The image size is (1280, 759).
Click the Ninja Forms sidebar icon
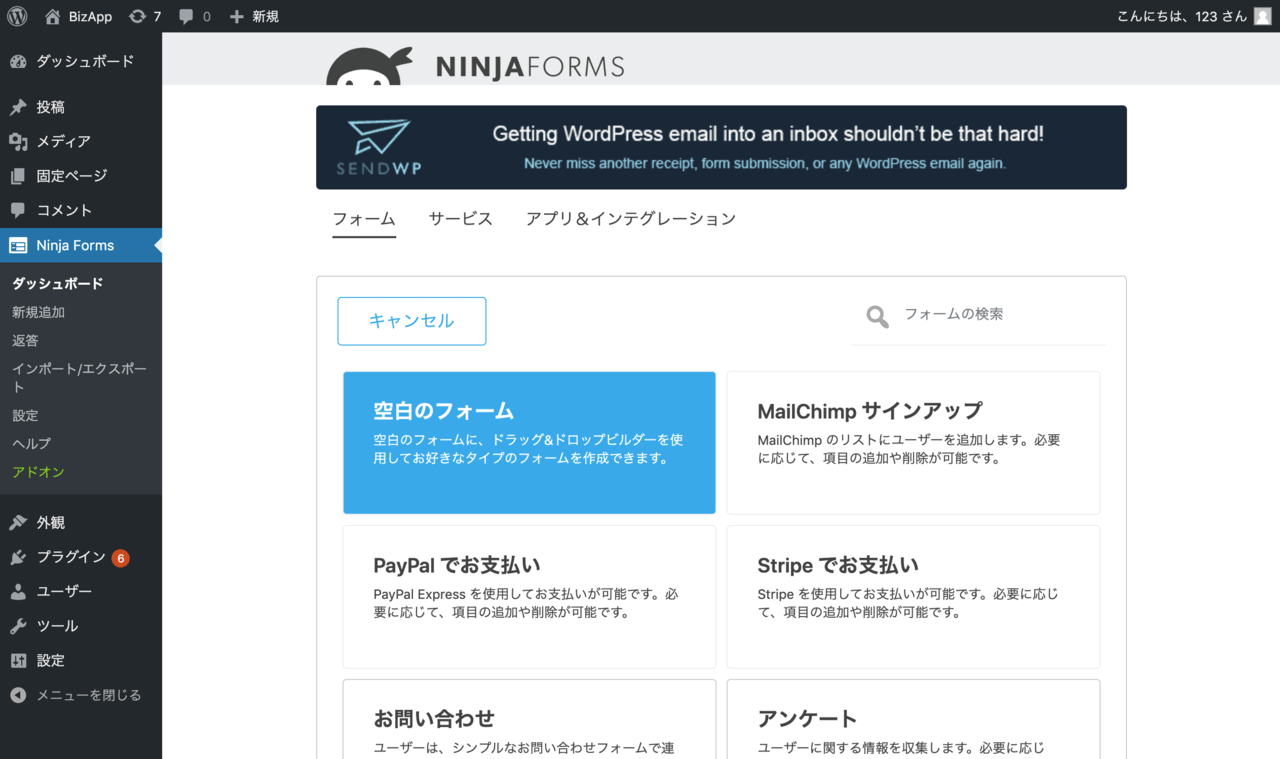click(18, 245)
